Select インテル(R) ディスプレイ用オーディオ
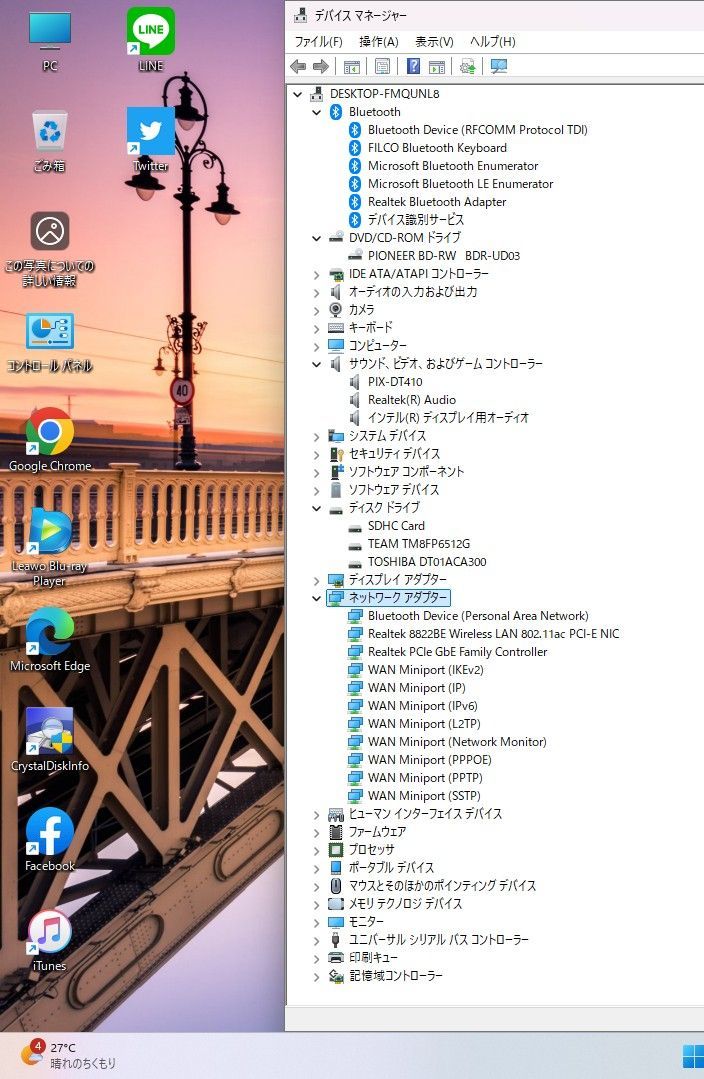The image size is (704, 1079). coord(448,418)
